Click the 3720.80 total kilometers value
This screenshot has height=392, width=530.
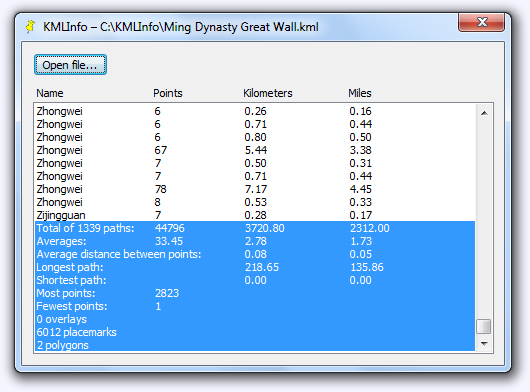pos(264,228)
